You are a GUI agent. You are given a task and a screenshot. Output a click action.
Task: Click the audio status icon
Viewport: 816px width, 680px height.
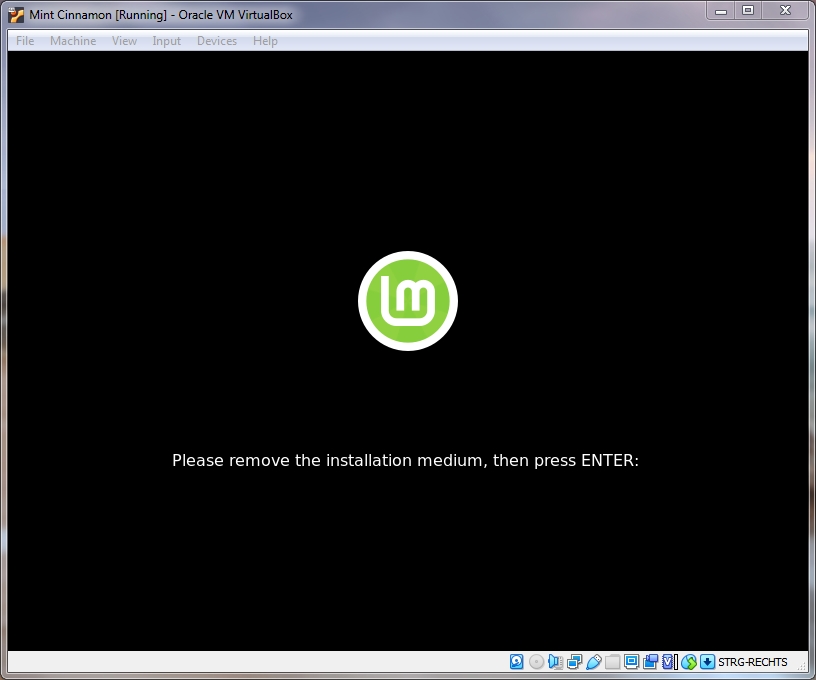click(x=555, y=662)
